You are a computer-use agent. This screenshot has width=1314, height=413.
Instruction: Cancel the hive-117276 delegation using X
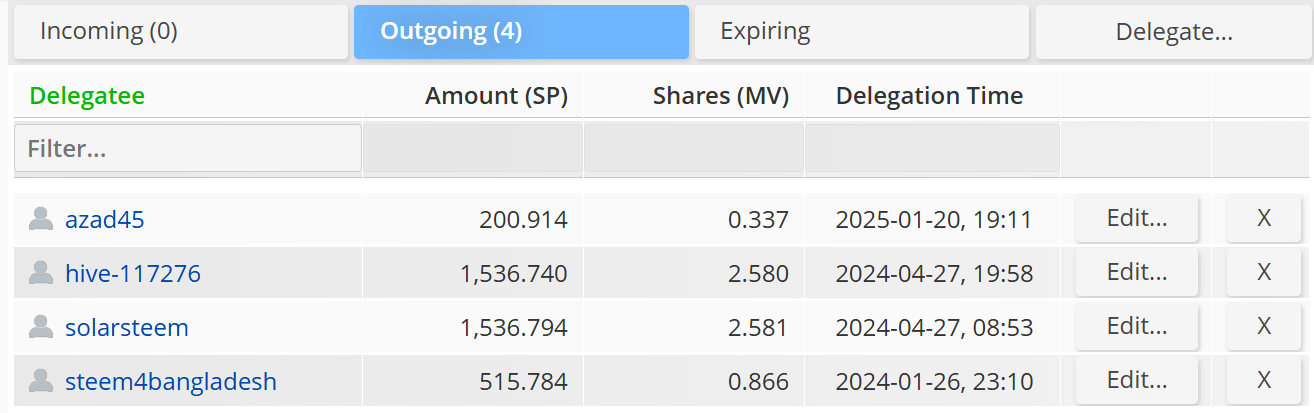point(1263,273)
